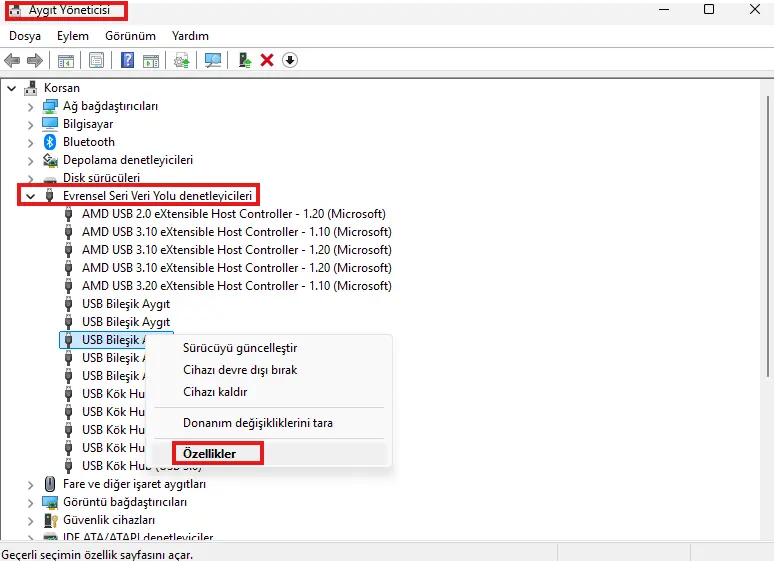Expand the Bilgisayar category
This screenshot has height=561, width=774.
click(x=31, y=124)
